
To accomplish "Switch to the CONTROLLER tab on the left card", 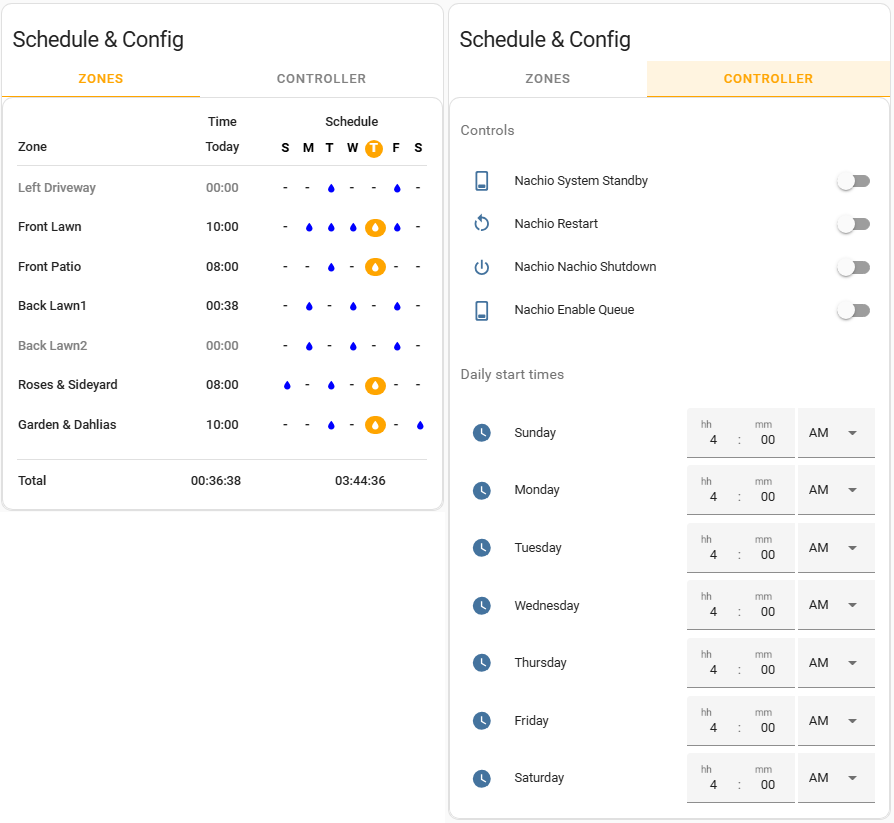I will click(x=321, y=78).
